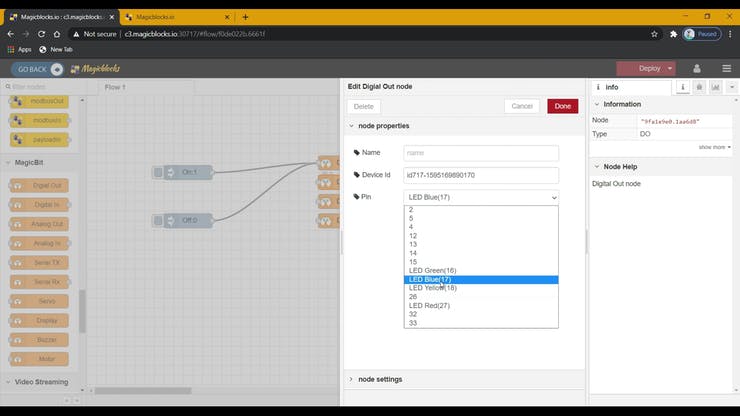The height and width of the screenshot is (416, 740).
Task: Open the debug bug sidebar icon
Action: [699, 87]
